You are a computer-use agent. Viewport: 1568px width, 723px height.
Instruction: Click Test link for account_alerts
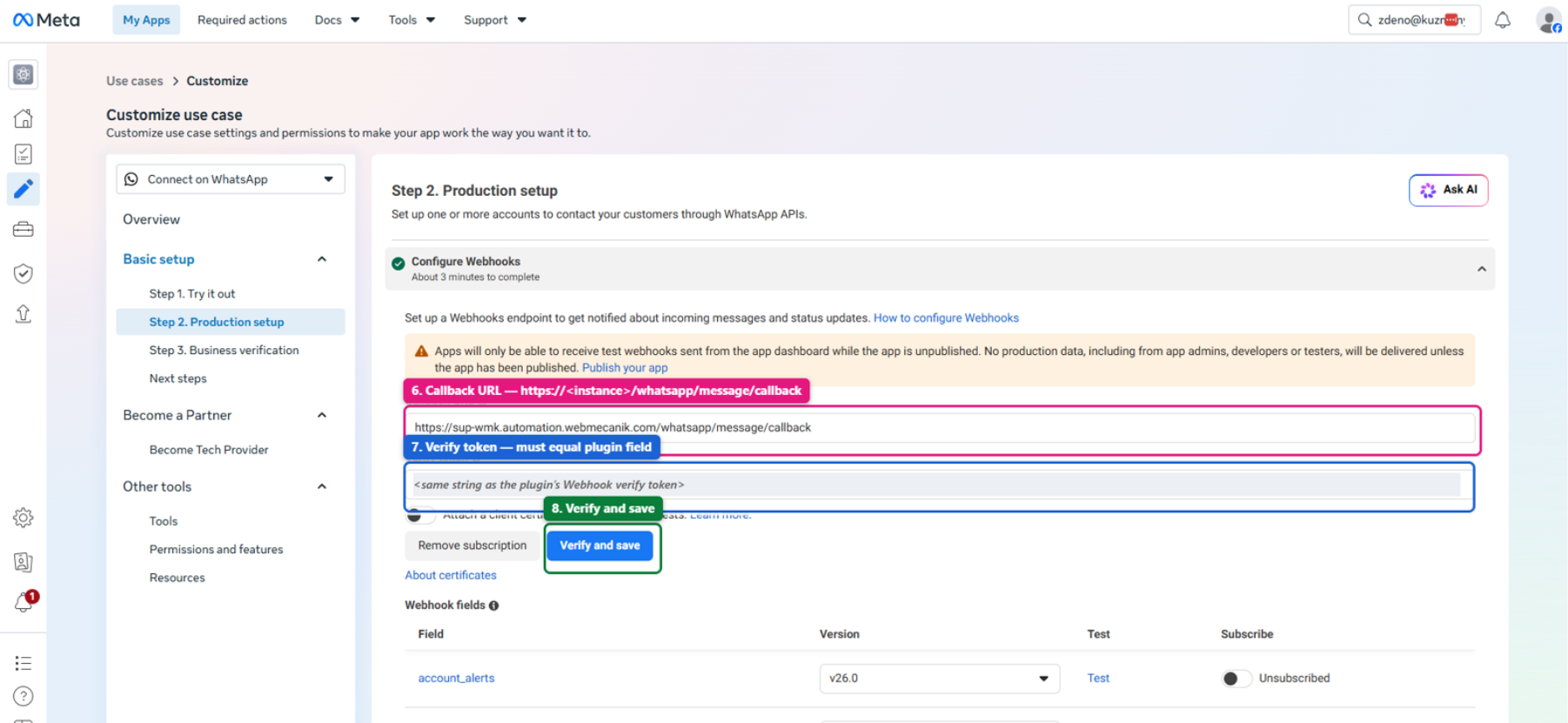(x=1098, y=679)
